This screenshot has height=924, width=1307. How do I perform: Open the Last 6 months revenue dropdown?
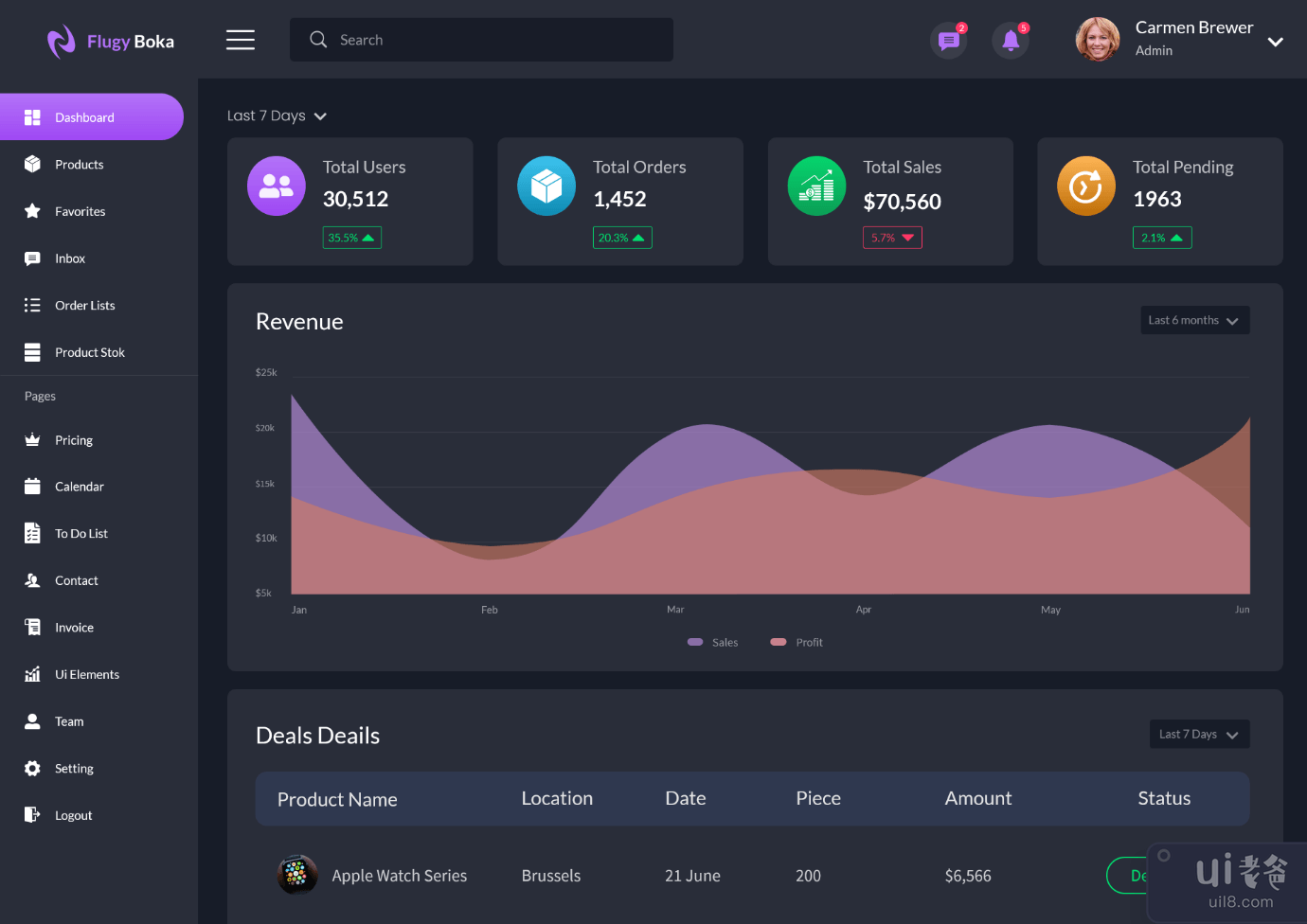[x=1194, y=320]
